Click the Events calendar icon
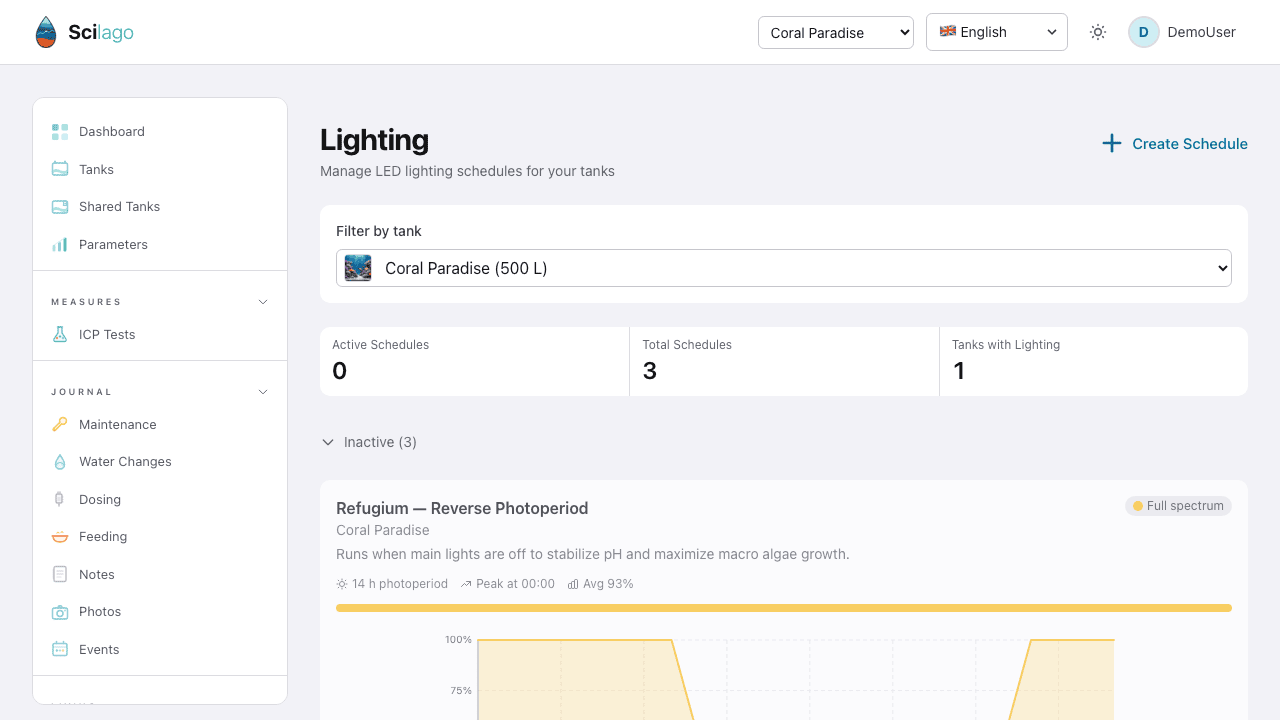 coord(60,649)
